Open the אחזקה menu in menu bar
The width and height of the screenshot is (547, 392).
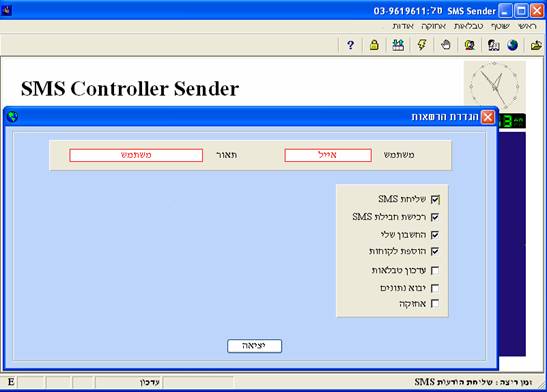(x=433, y=27)
